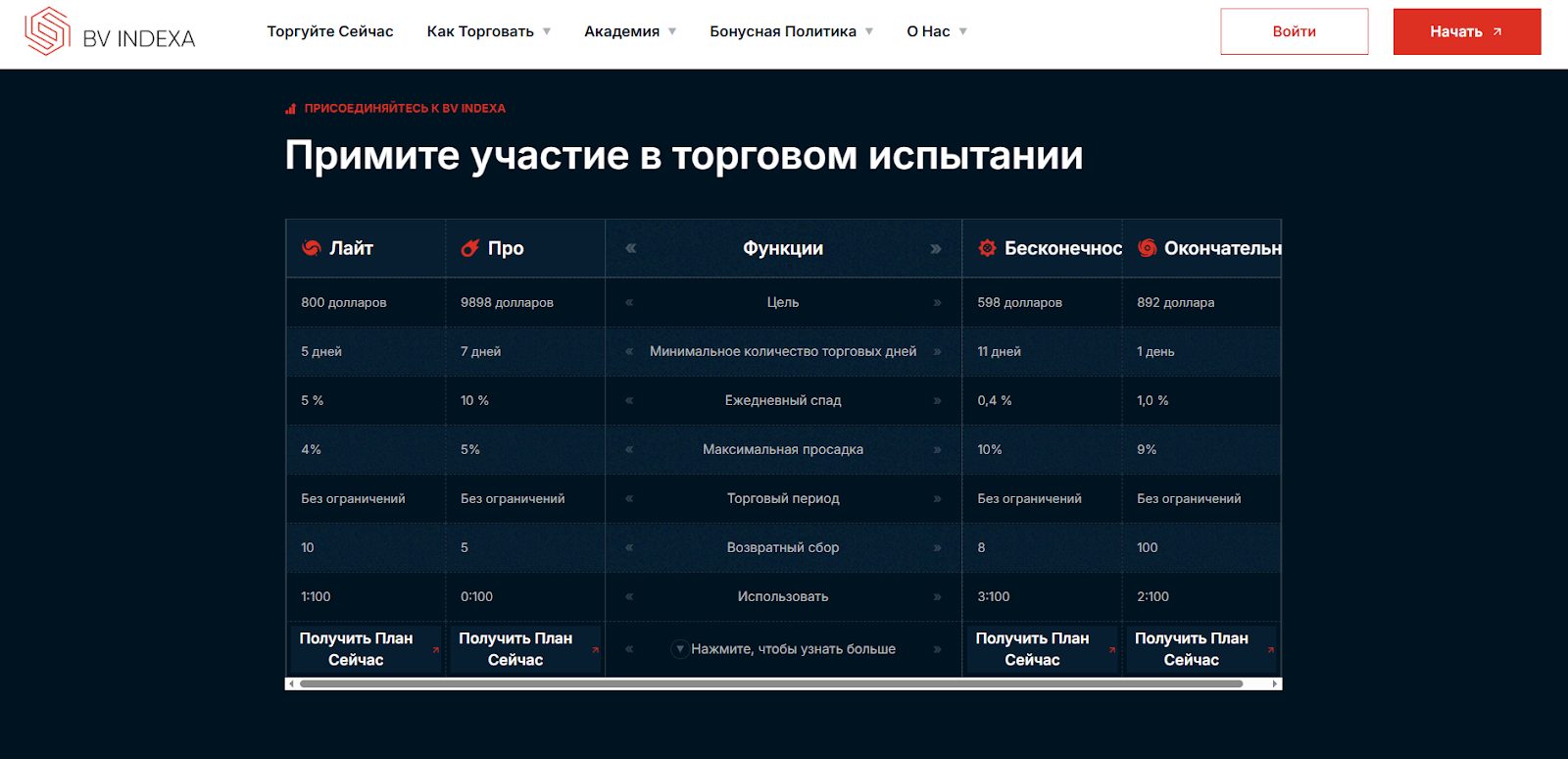
Task: Get the Про plan now
Action: click(x=525, y=649)
